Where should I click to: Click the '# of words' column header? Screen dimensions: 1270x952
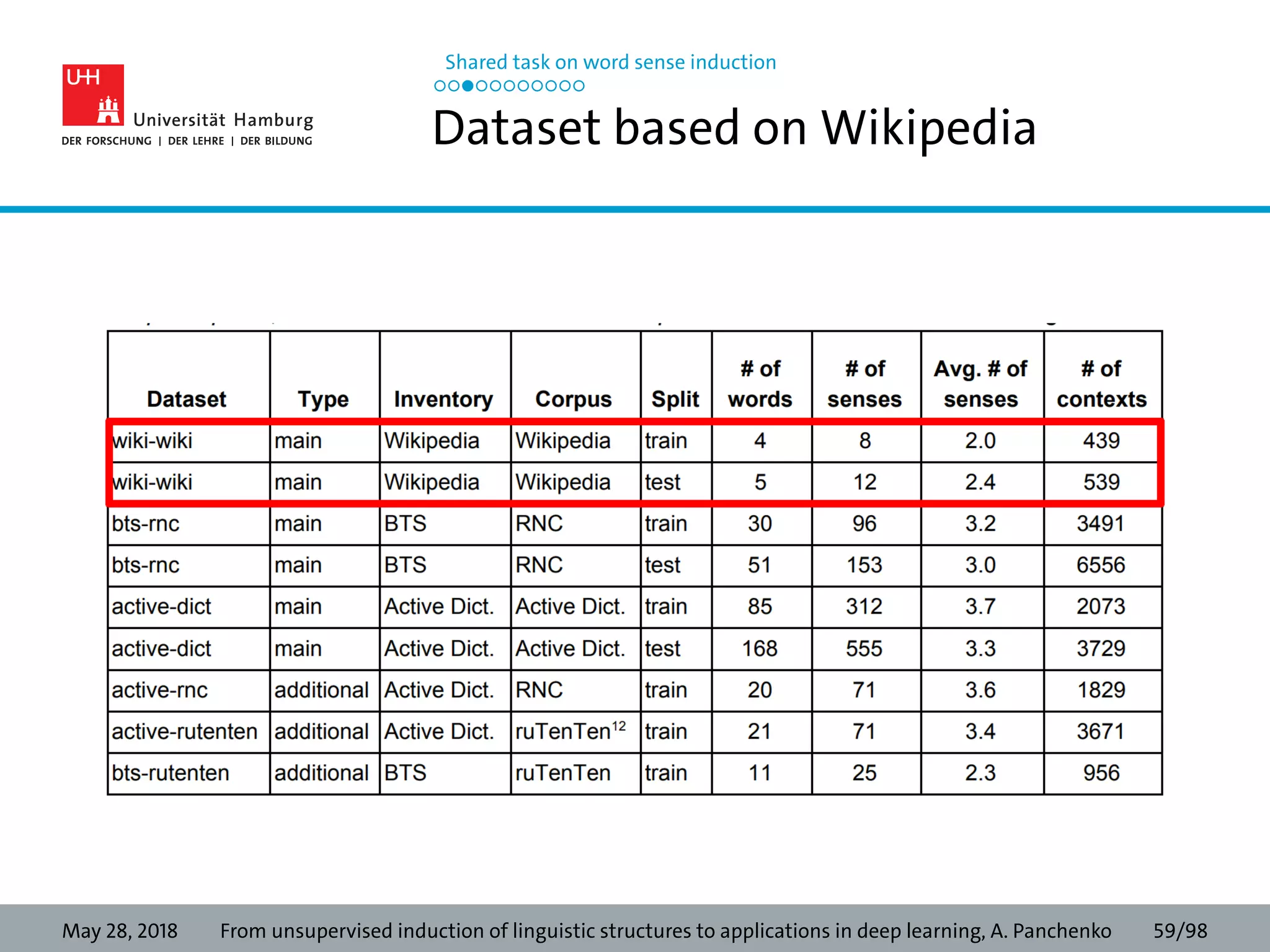[760, 384]
